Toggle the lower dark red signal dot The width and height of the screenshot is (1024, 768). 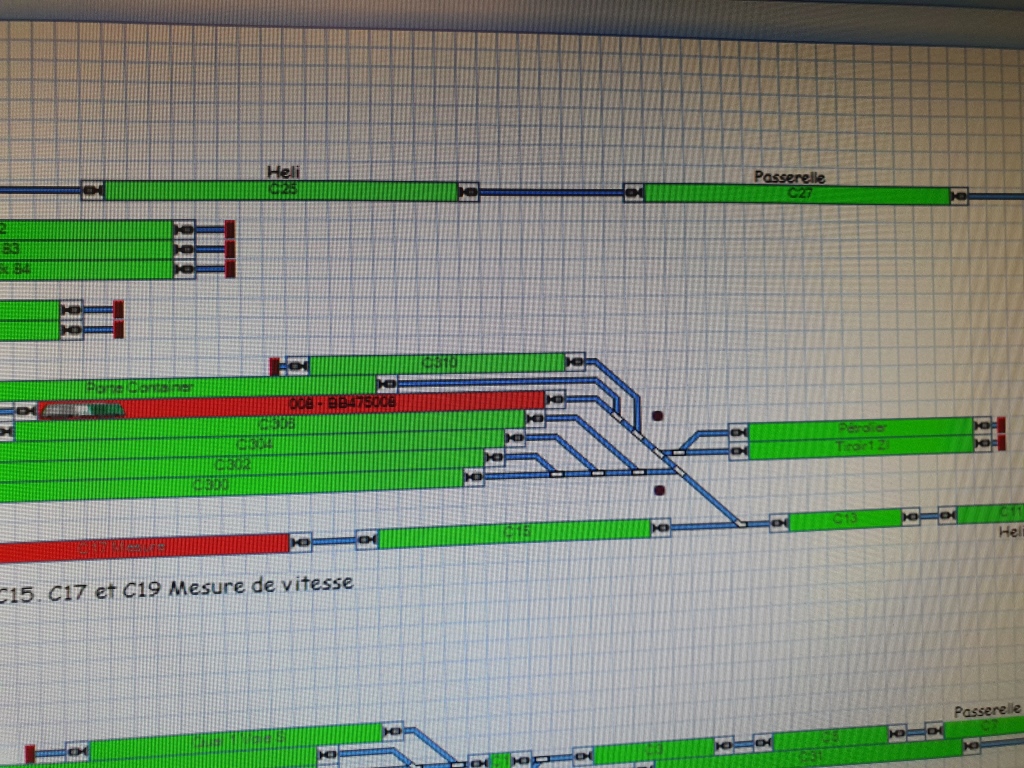[x=658, y=490]
